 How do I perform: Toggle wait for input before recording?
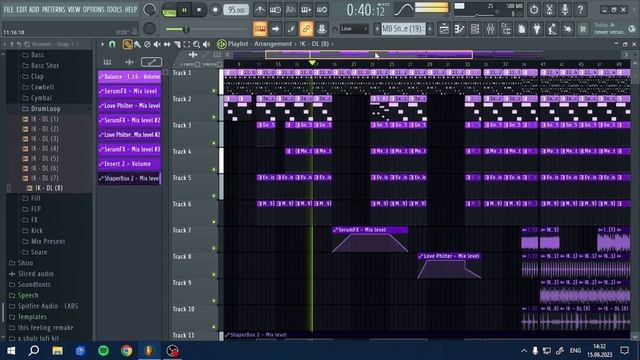[275, 9]
